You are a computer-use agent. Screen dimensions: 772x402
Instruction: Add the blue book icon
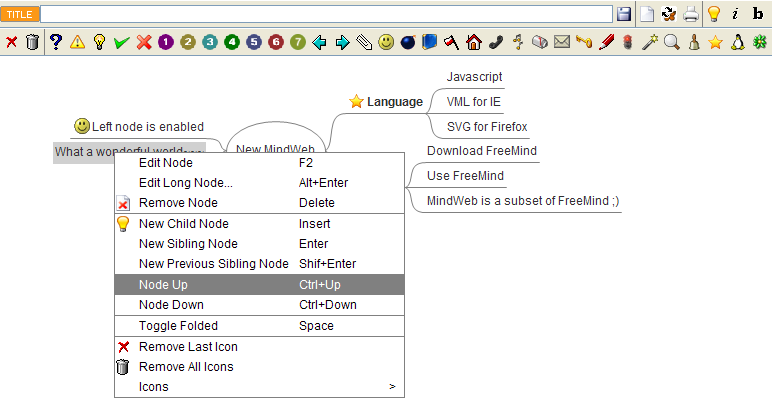tap(429, 42)
